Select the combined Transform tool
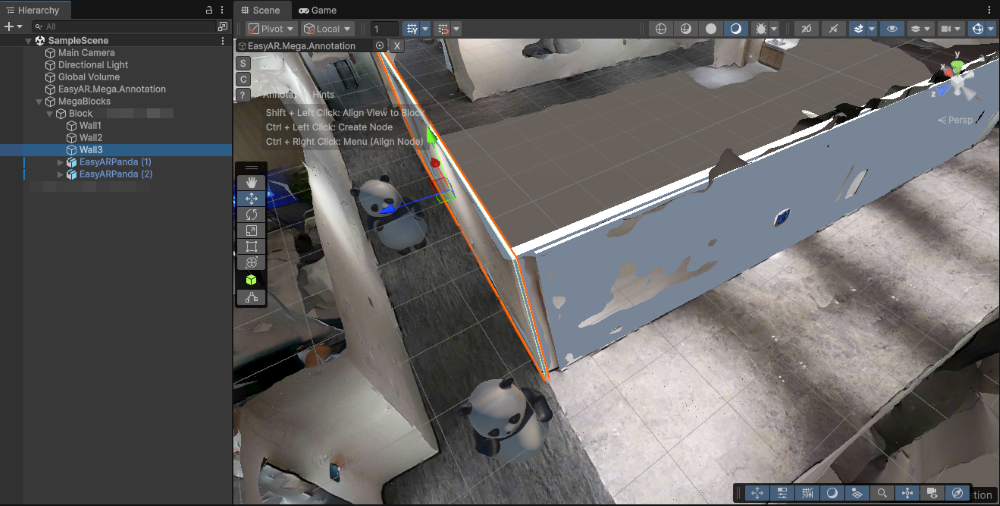 [251, 262]
